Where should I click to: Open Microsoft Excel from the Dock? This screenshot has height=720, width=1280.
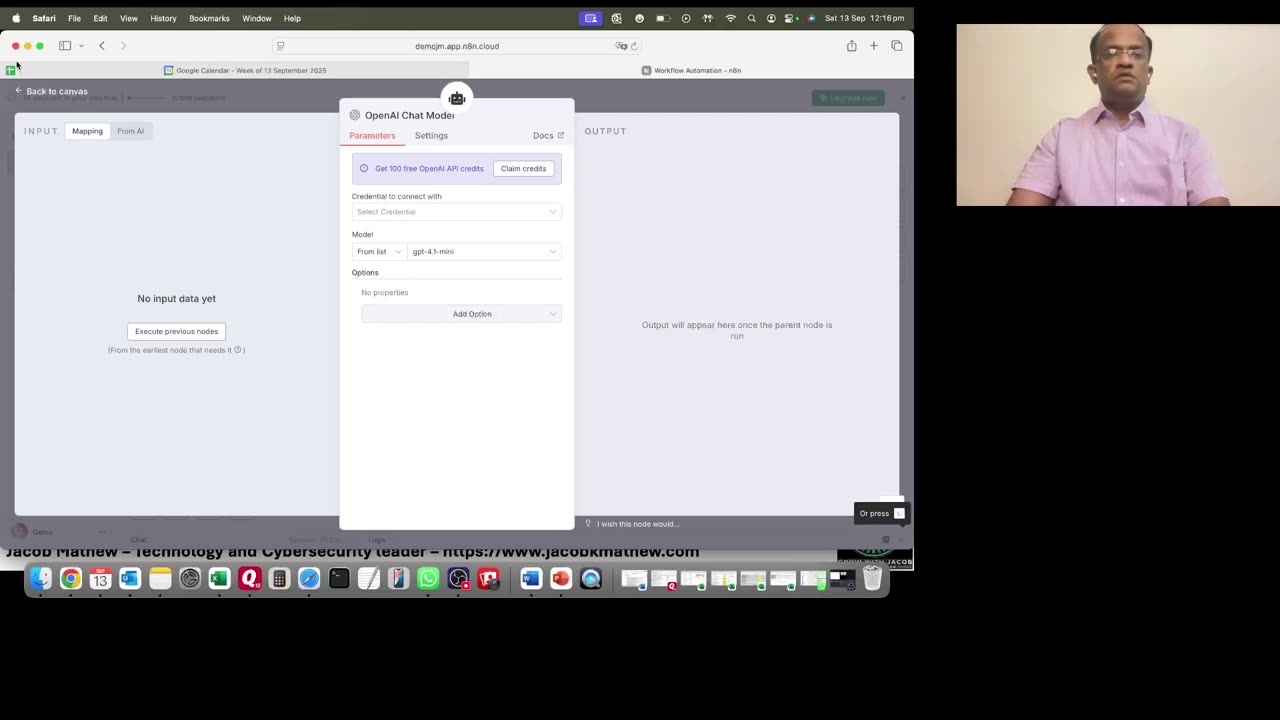click(219, 578)
